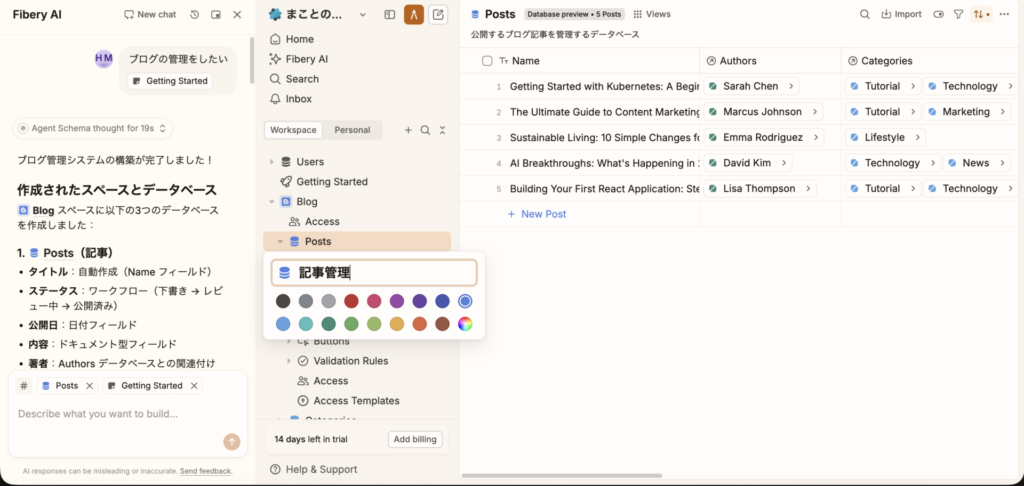Image resolution: width=1024 pixels, height=486 pixels.
Task: Add a New Post row
Action: click(x=537, y=214)
